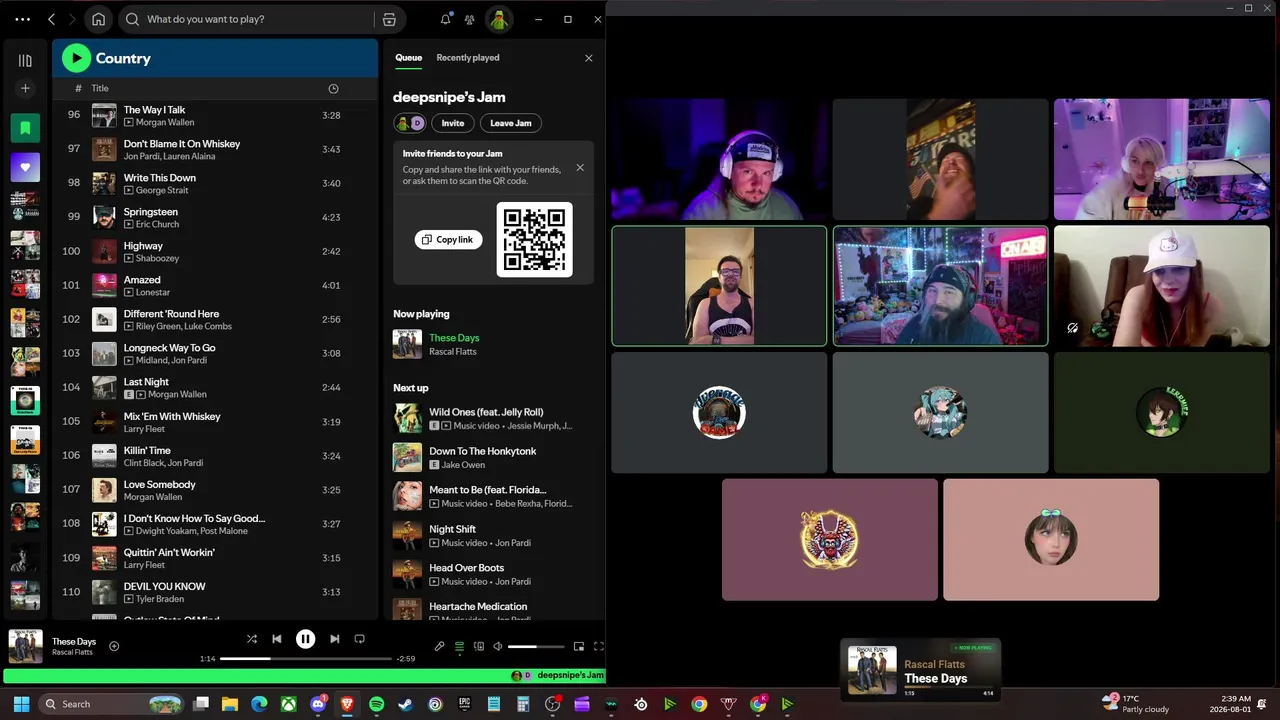Skip to the previous track

click(x=277, y=639)
